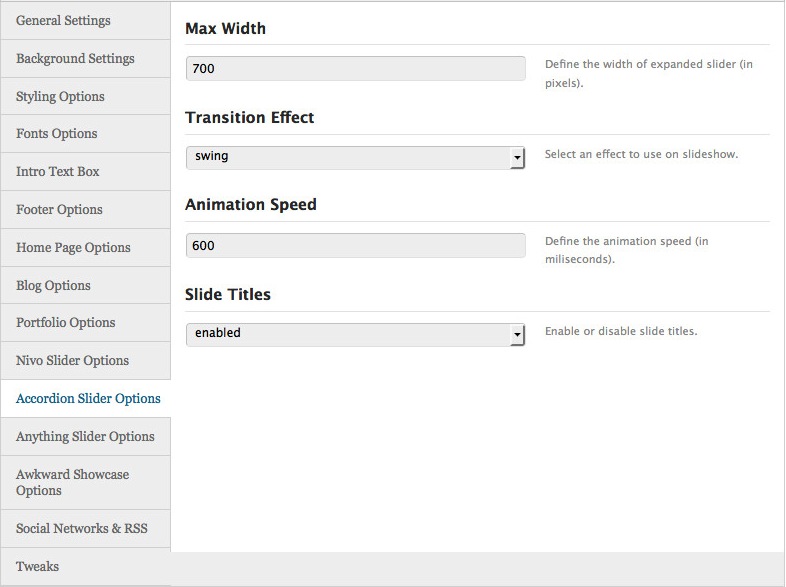This screenshot has height=587, width=786.
Task: Select the Tweaks tab
Action: point(37,567)
